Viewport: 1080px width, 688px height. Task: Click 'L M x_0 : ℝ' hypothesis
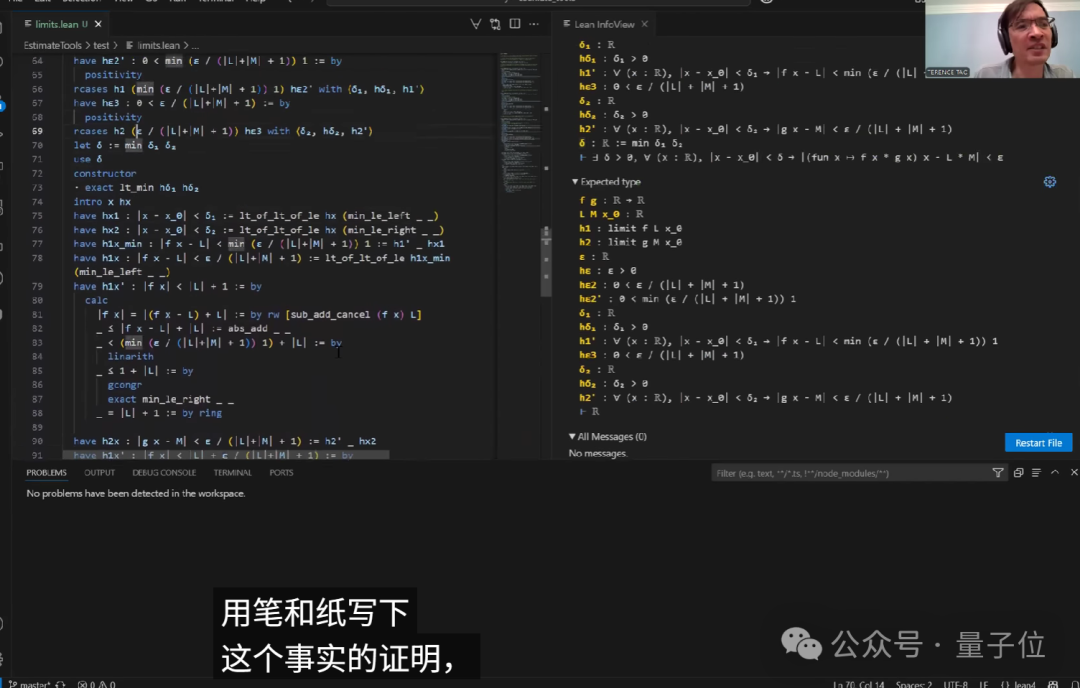[612, 214]
